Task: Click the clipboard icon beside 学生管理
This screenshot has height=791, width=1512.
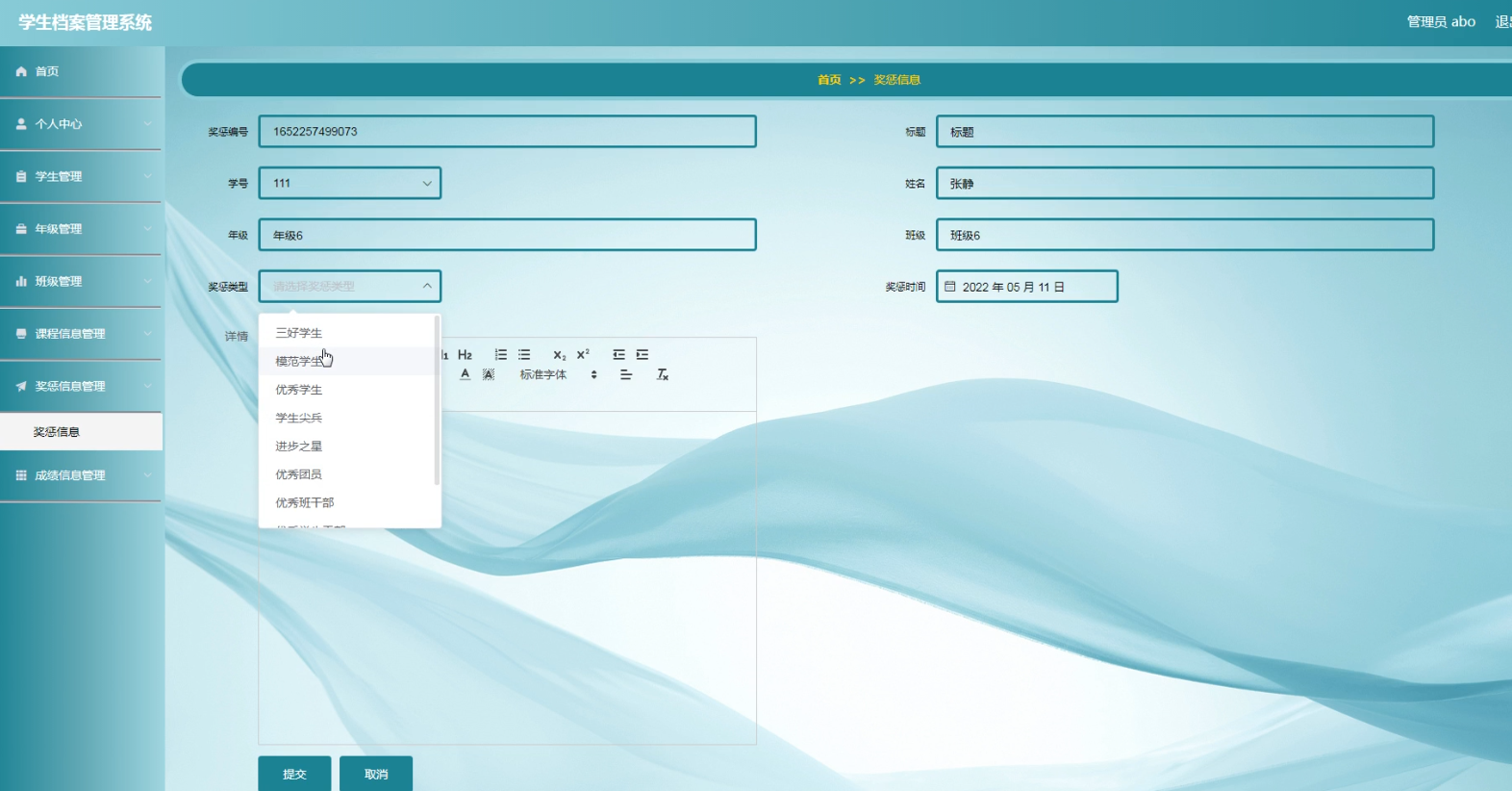Action: pyautogui.click(x=21, y=176)
